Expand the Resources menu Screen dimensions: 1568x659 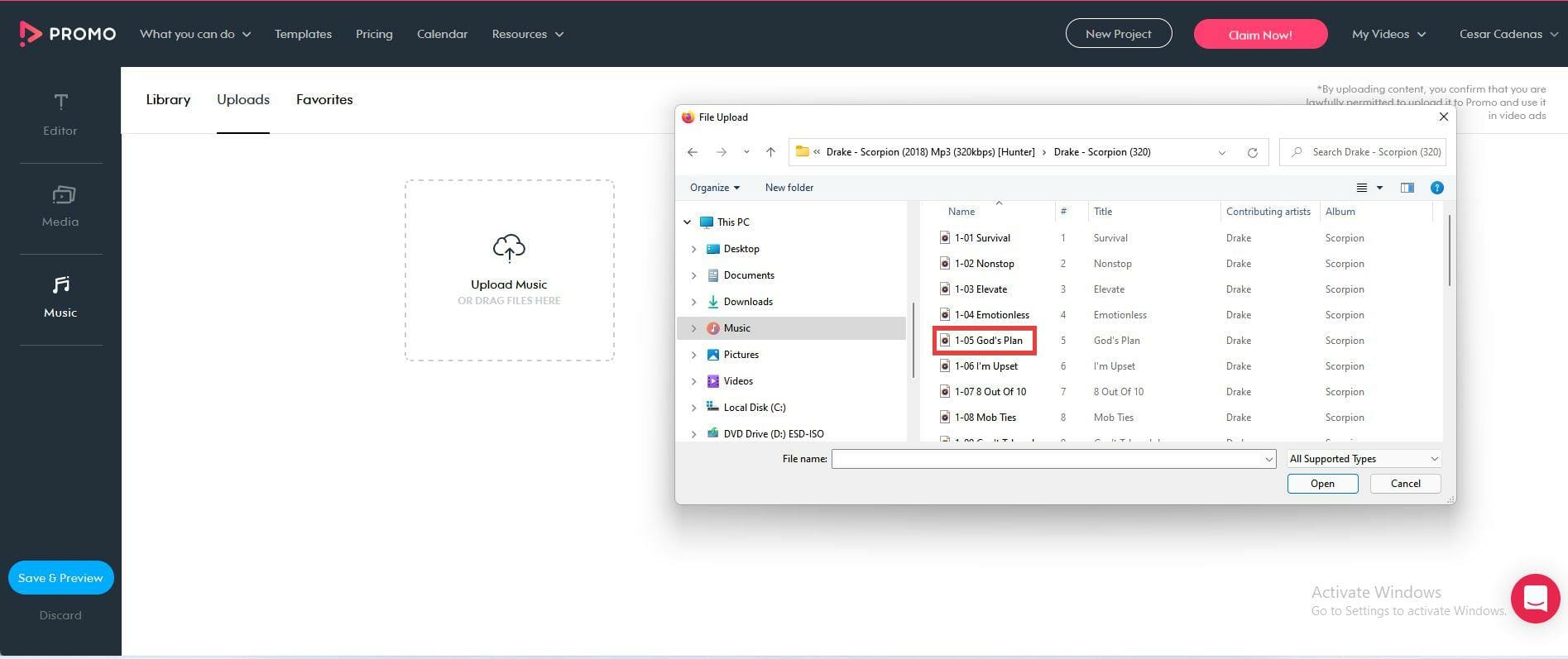coord(527,34)
